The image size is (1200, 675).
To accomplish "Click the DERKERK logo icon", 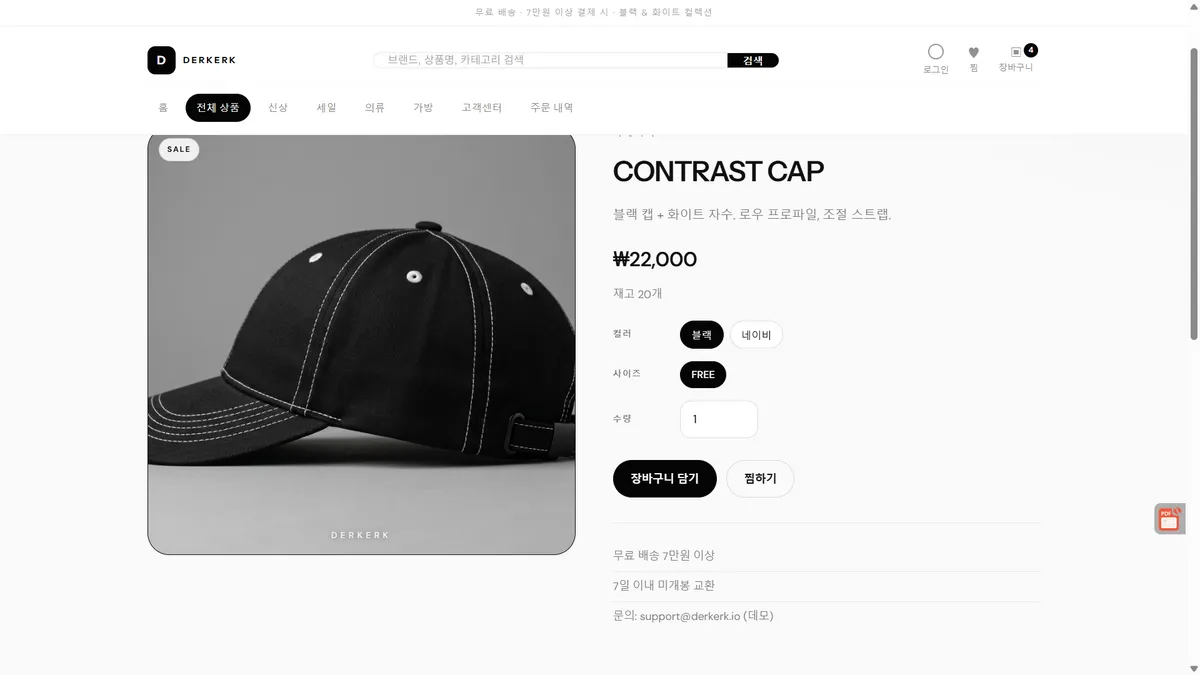I will pyautogui.click(x=161, y=60).
